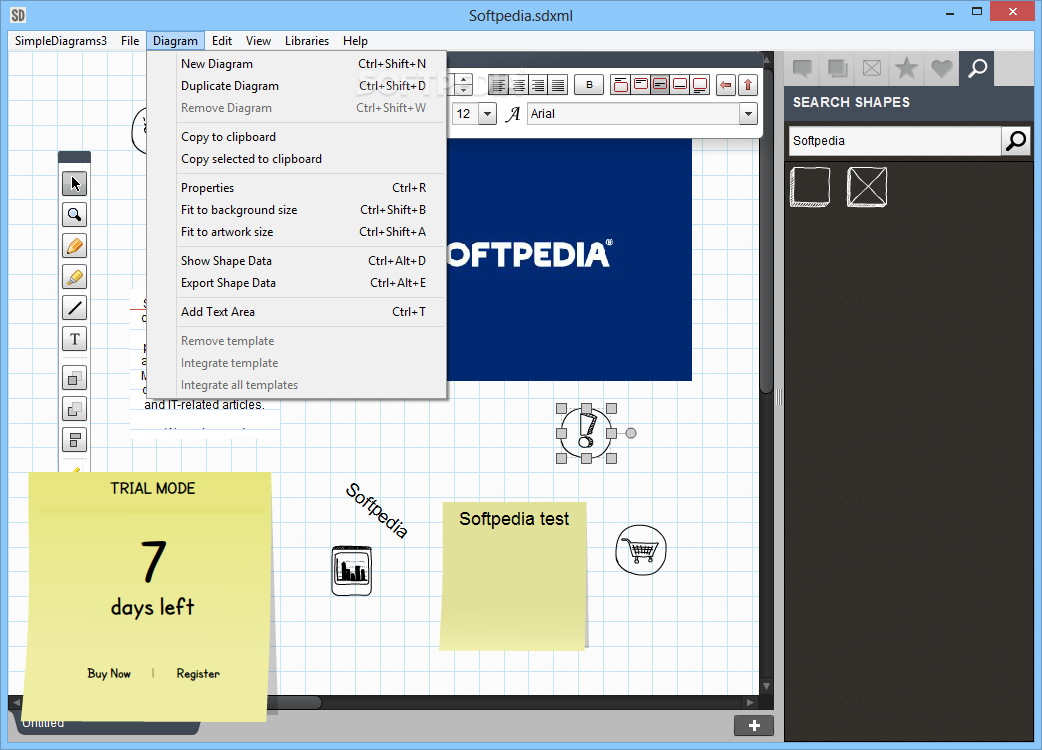Image resolution: width=1042 pixels, height=750 pixels.
Task: Justify text in the text toolbar
Action: [x=558, y=85]
